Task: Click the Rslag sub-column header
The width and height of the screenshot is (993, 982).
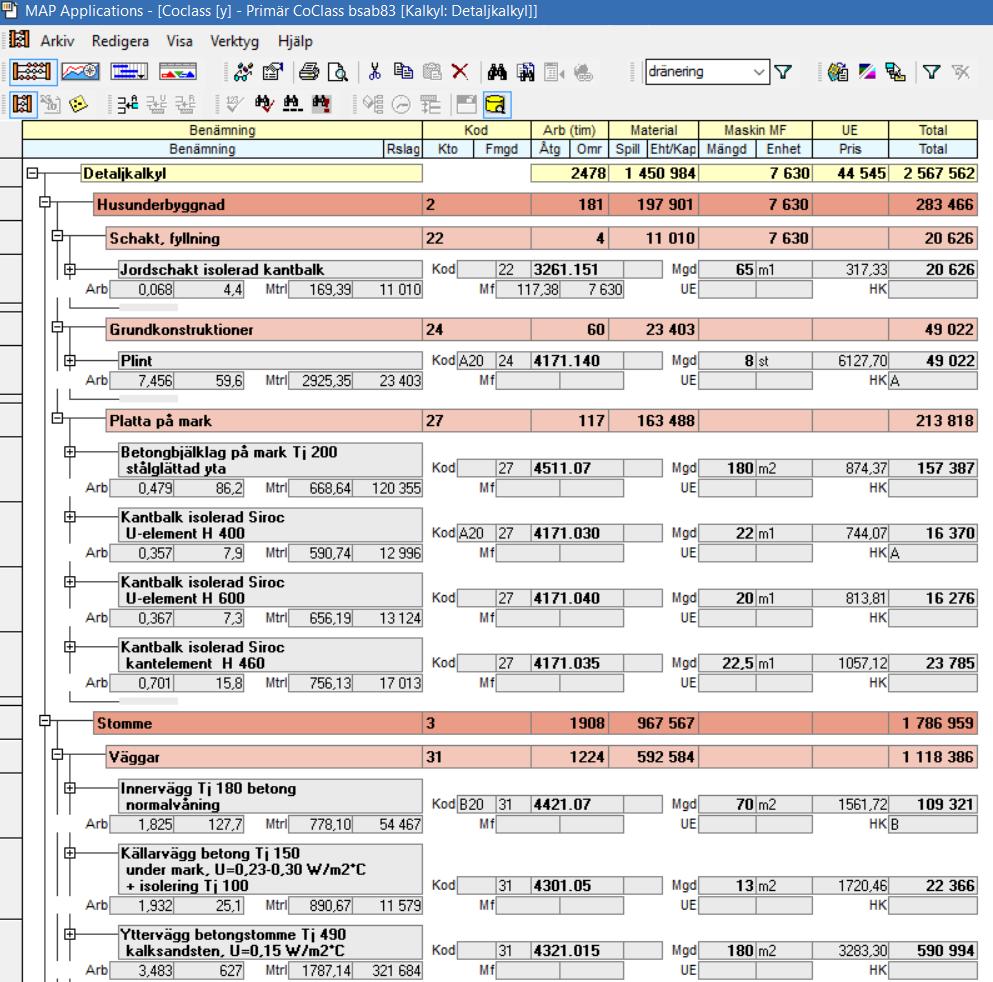Action: (403, 149)
